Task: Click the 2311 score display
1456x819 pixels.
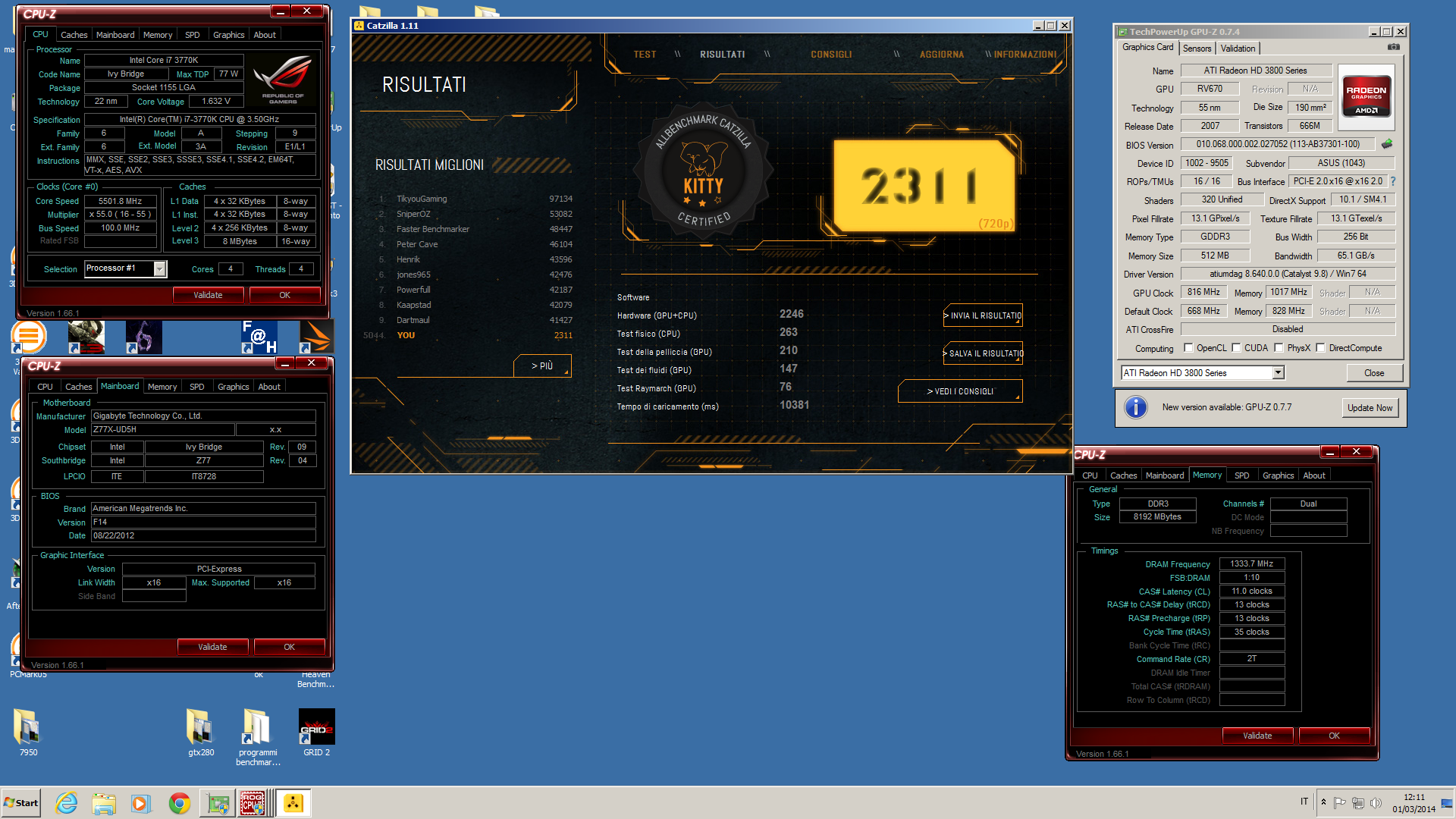Action: pyautogui.click(x=924, y=186)
